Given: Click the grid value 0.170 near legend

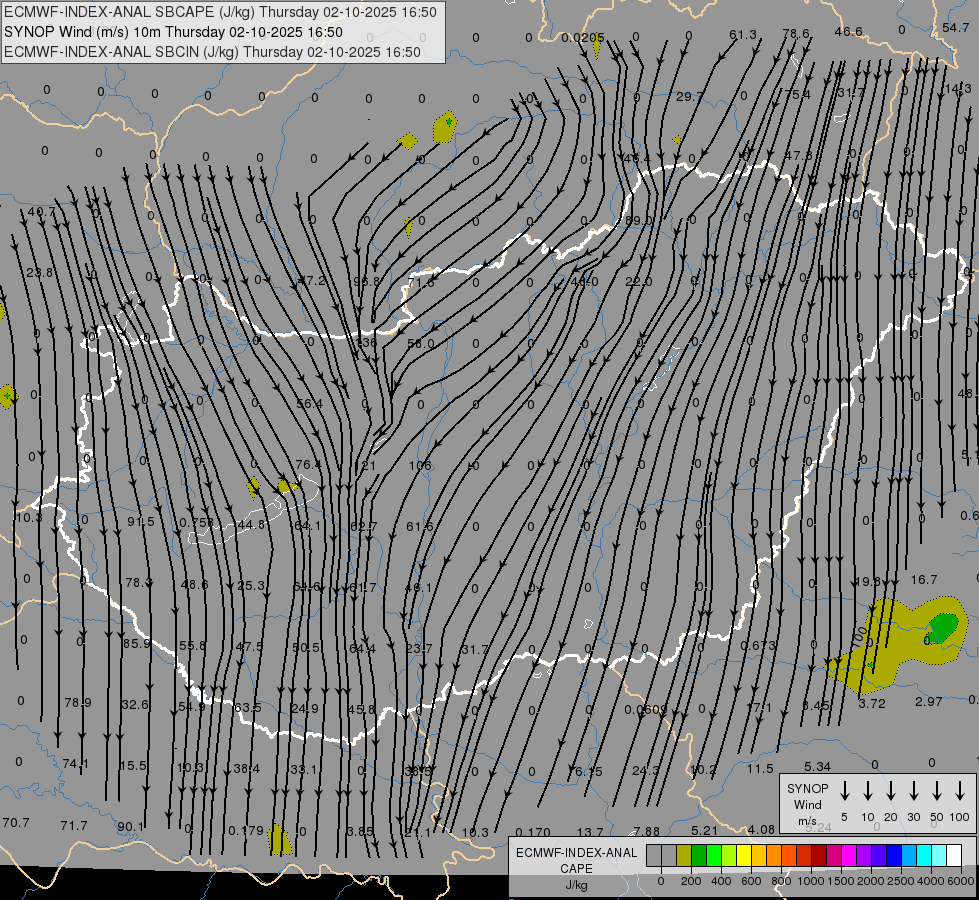Looking at the screenshot, I should coord(533,832).
